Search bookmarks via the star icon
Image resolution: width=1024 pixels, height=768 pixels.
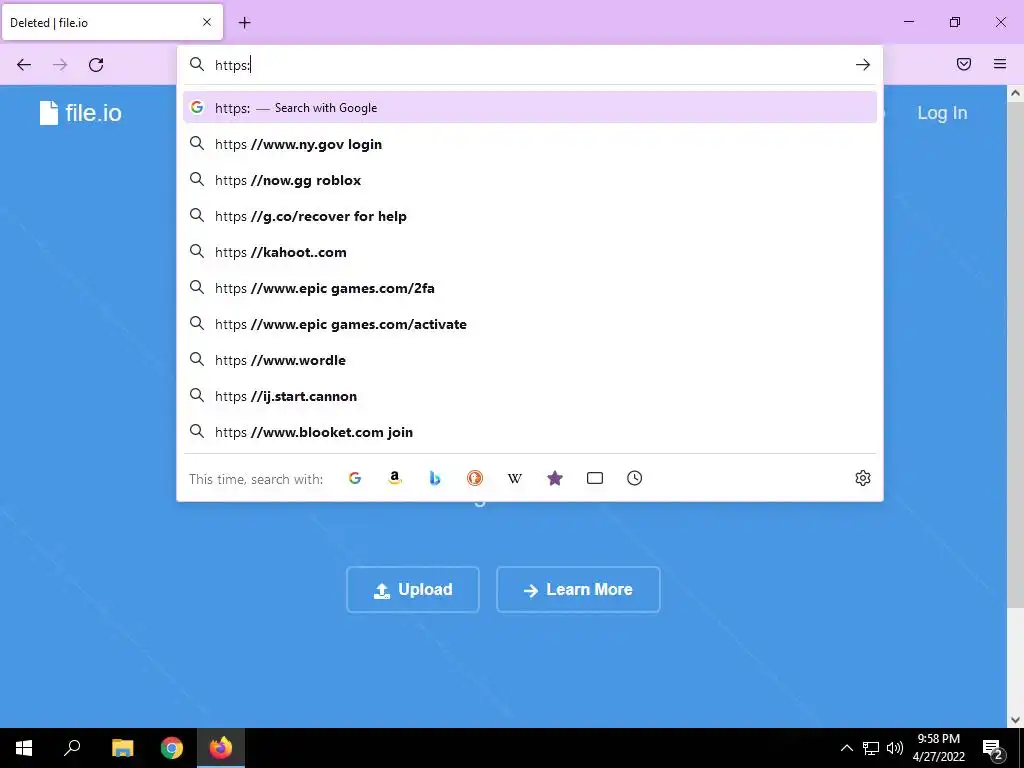coord(554,478)
